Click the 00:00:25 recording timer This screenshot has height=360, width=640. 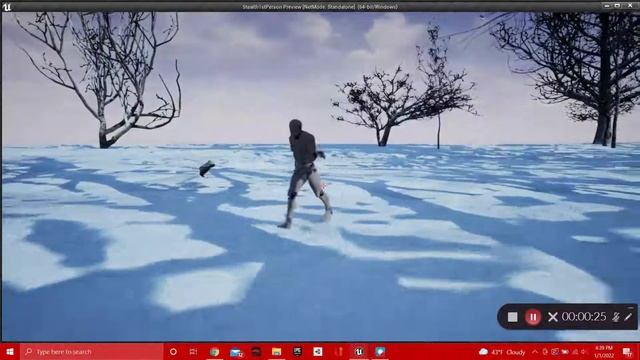coord(584,317)
